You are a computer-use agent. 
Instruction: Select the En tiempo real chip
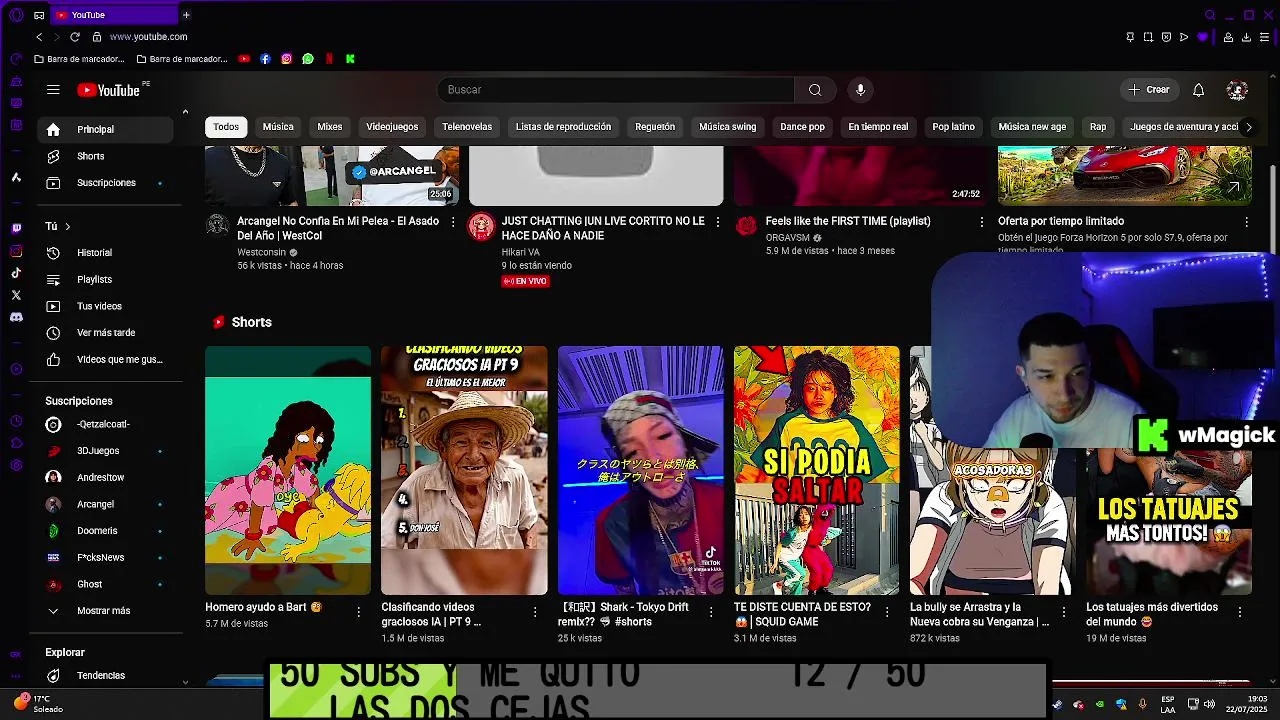tap(878, 127)
